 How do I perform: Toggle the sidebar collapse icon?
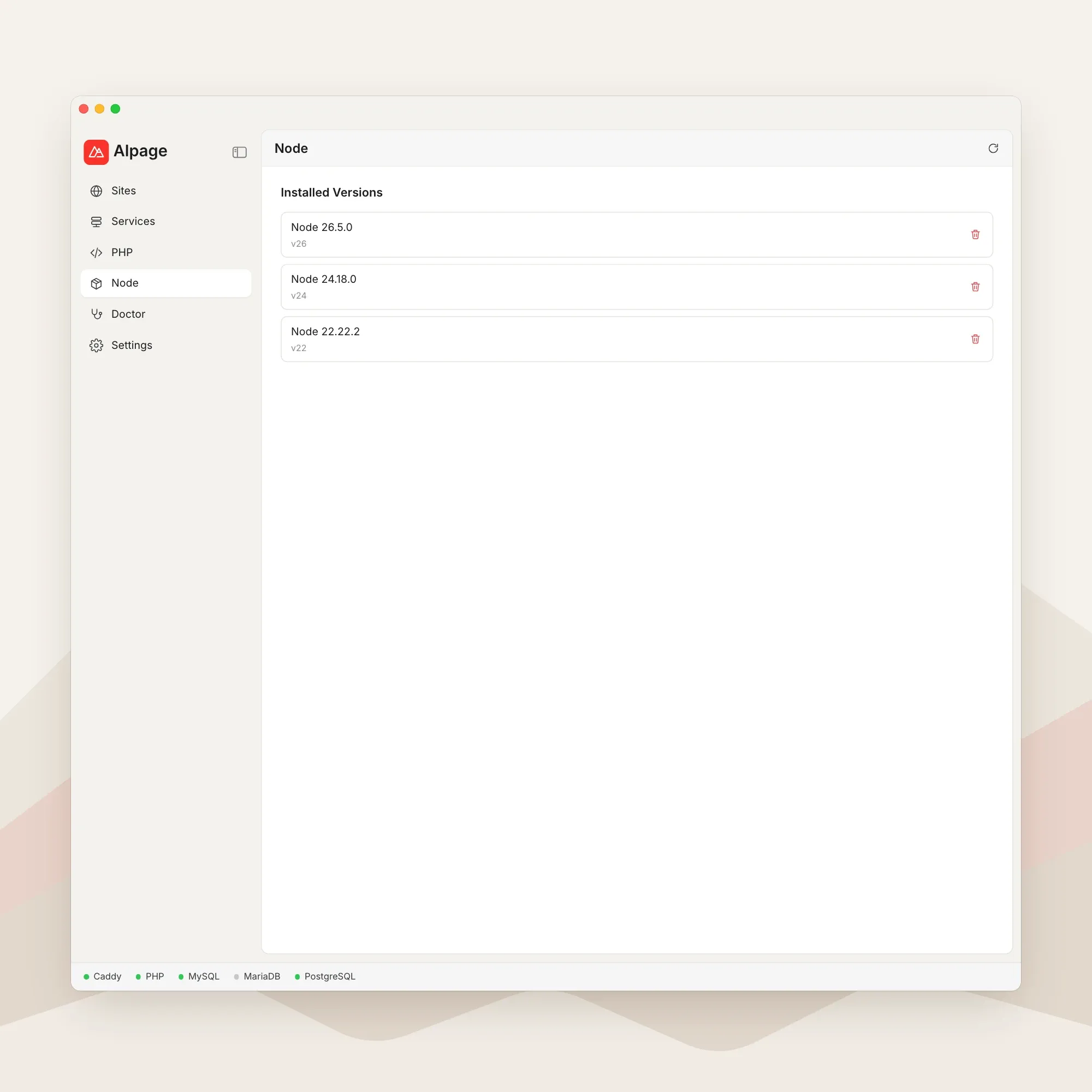pyautogui.click(x=240, y=152)
